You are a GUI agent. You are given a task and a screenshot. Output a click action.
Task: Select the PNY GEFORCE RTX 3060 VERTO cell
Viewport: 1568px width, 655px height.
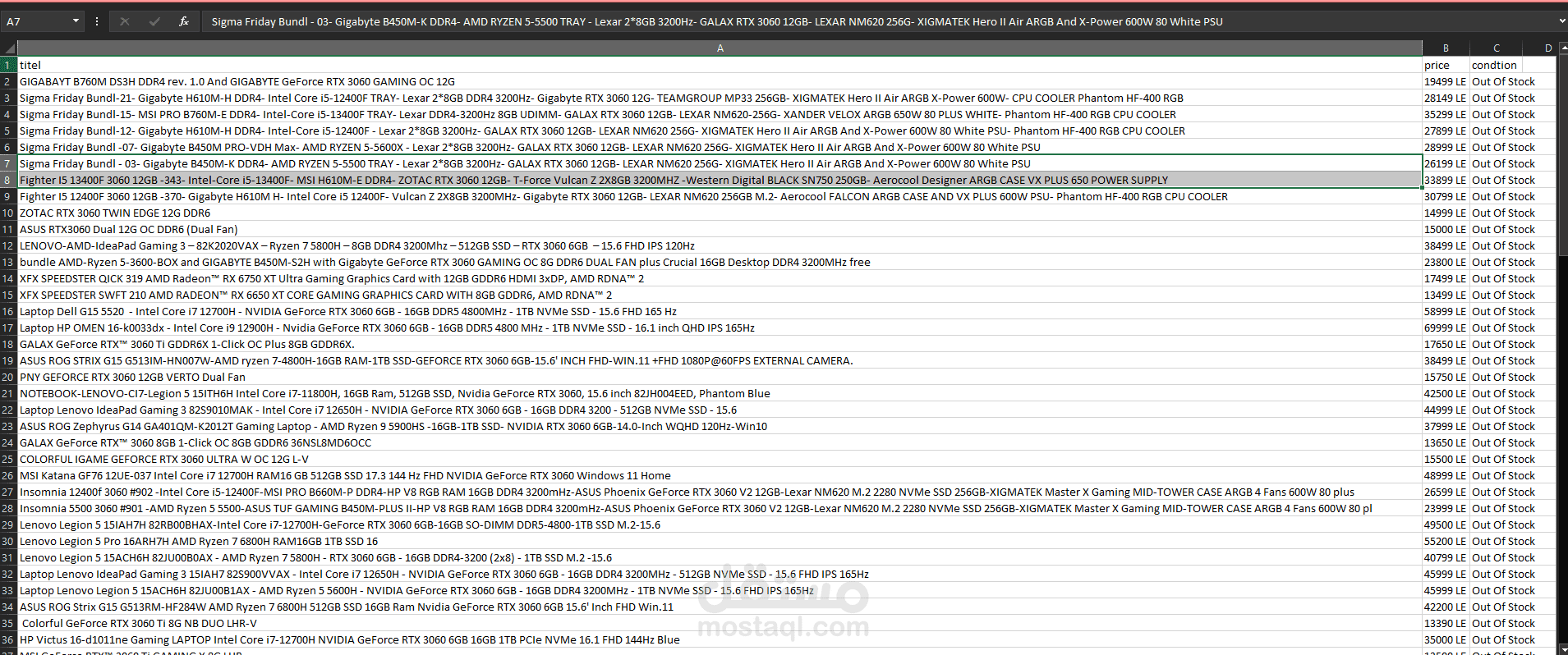720,377
